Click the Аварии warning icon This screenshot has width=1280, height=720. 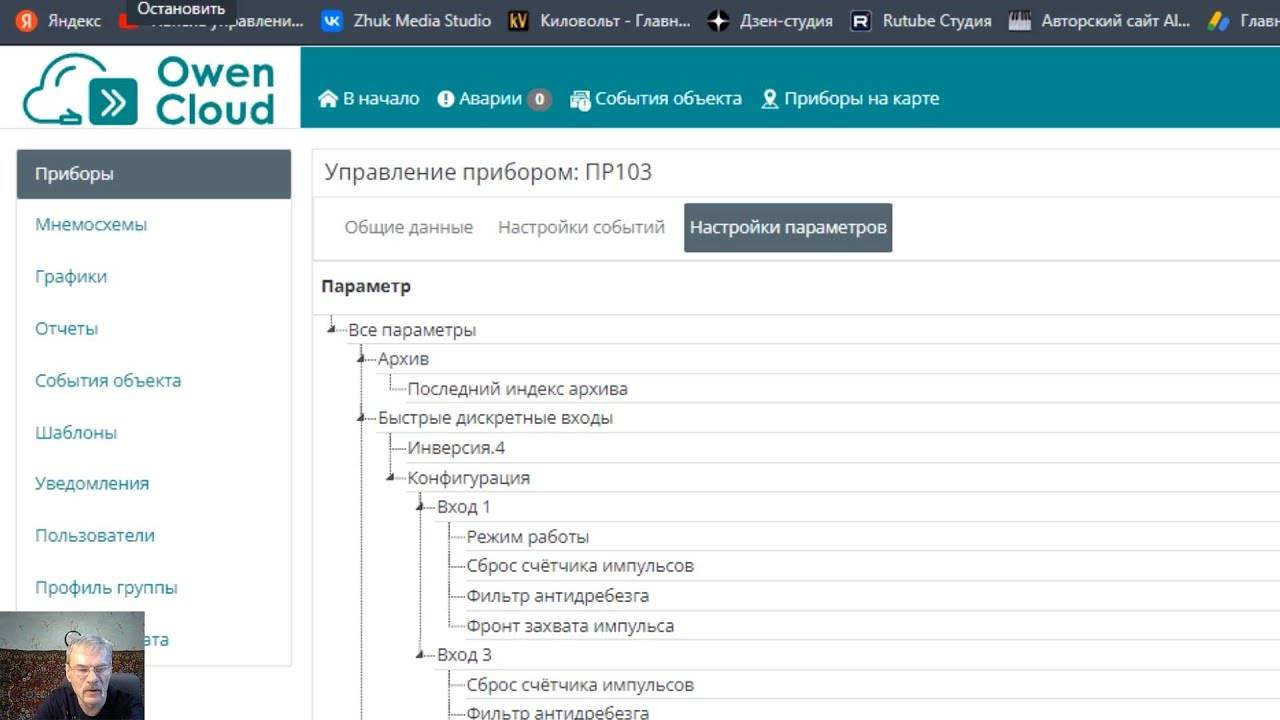point(446,99)
